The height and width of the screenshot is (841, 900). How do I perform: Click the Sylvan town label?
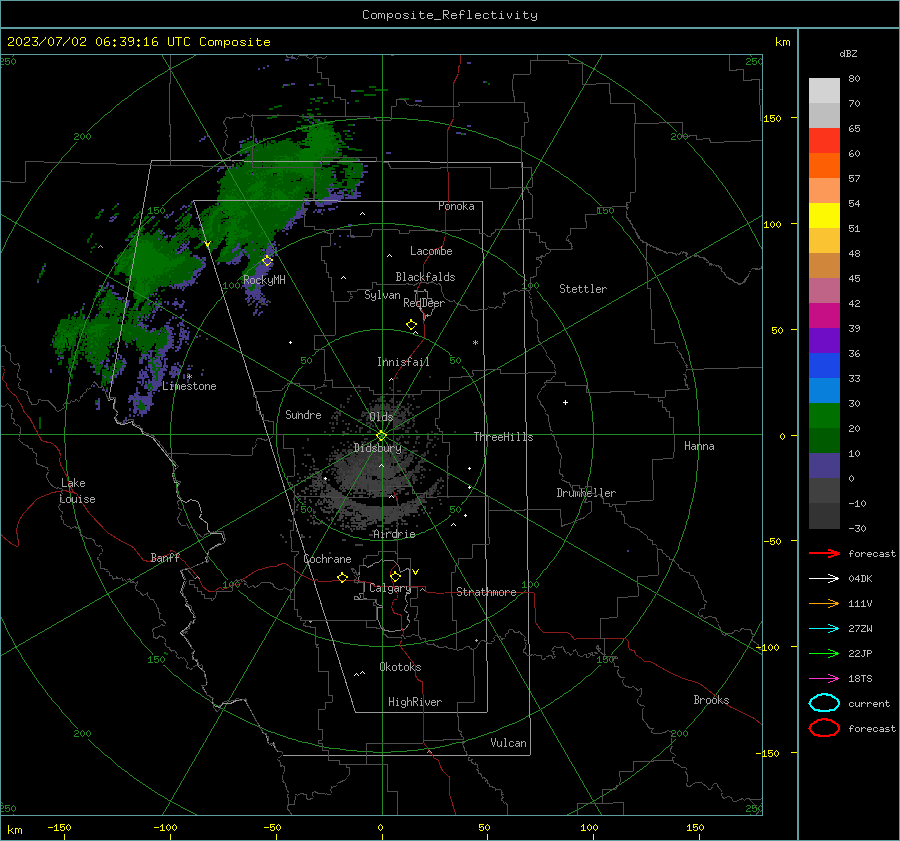click(382, 295)
